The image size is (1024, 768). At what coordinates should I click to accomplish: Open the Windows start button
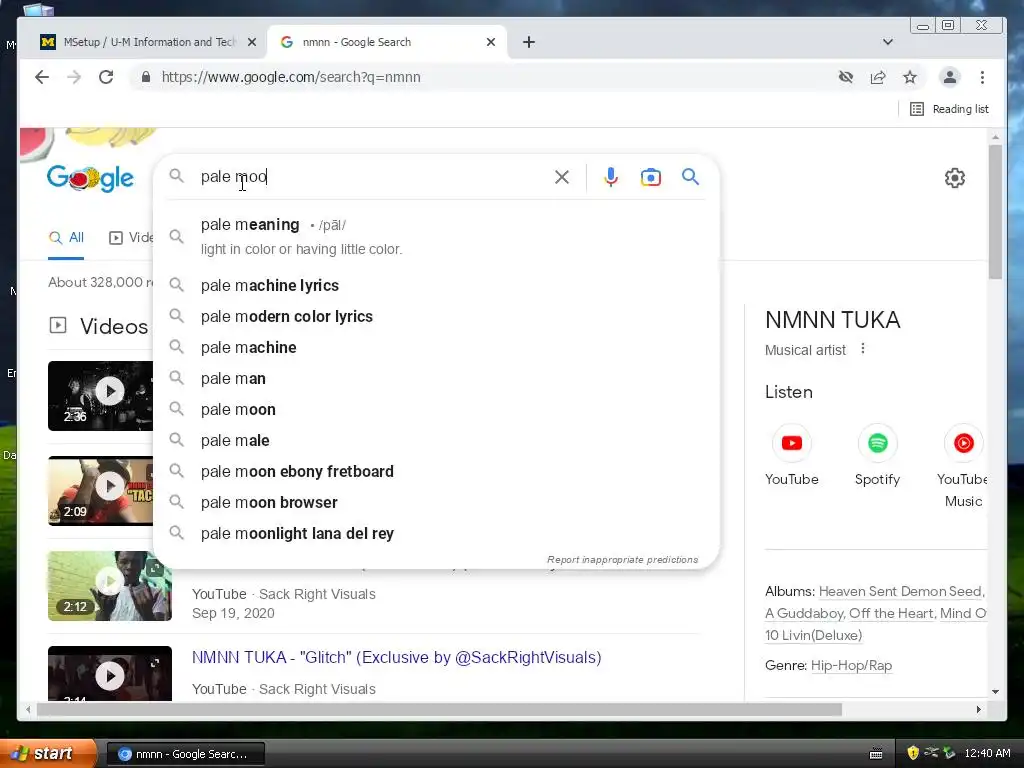pos(48,753)
